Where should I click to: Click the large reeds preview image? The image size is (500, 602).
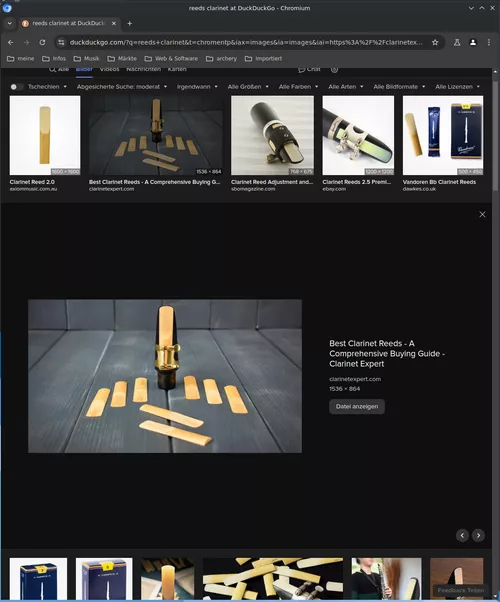pyautogui.click(x=165, y=376)
